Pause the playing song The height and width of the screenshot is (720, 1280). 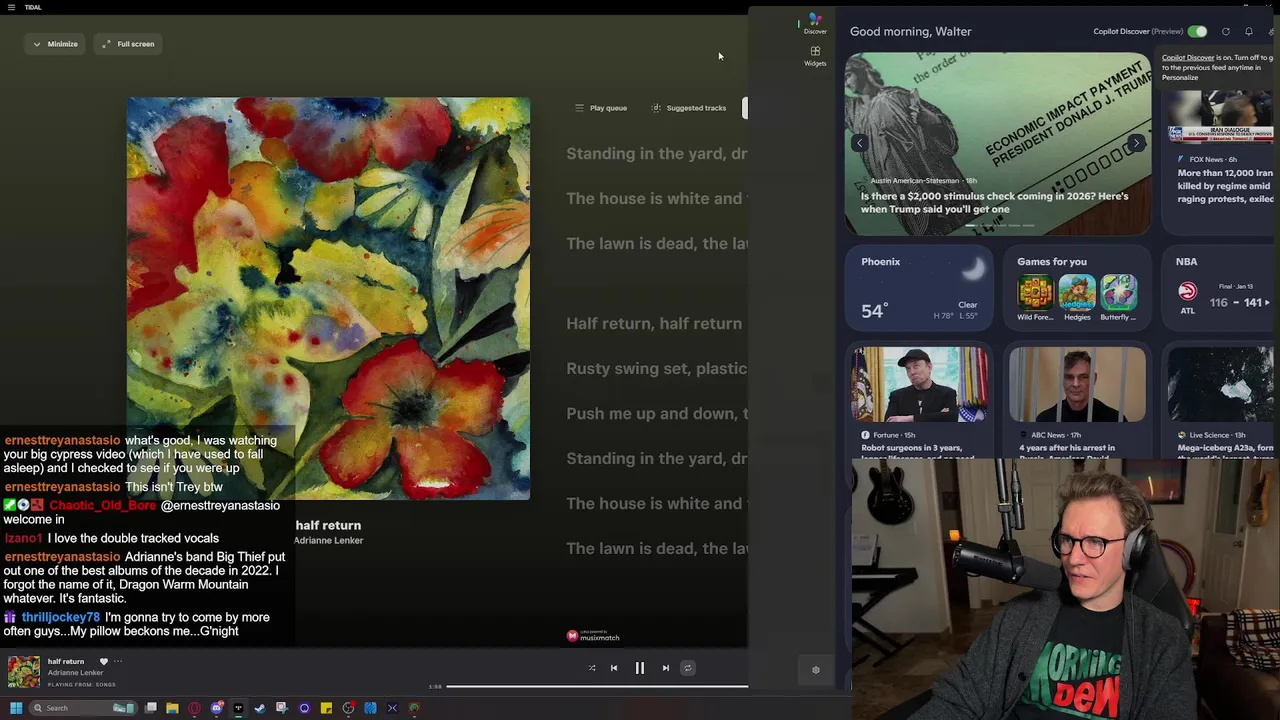pos(640,668)
